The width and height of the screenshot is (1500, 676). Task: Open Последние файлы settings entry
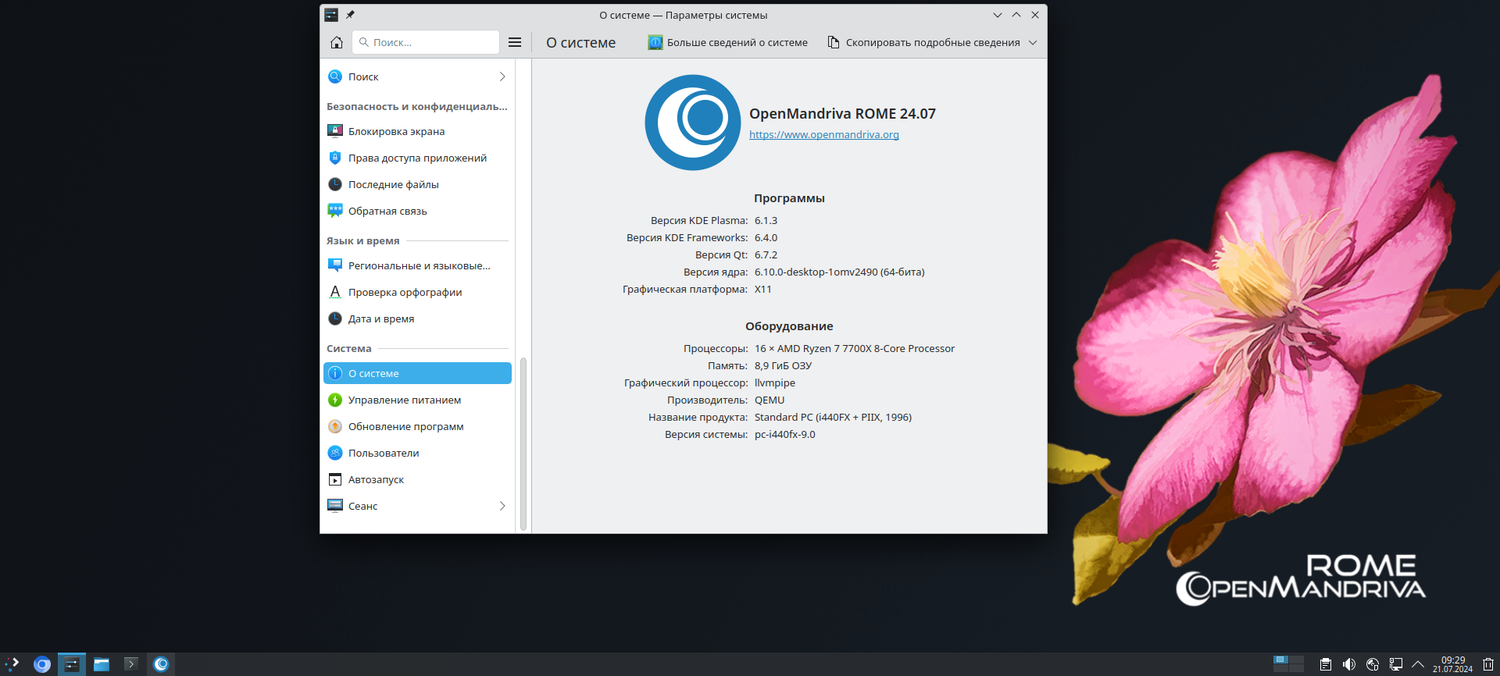pyautogui.click(x=417, y=184)
